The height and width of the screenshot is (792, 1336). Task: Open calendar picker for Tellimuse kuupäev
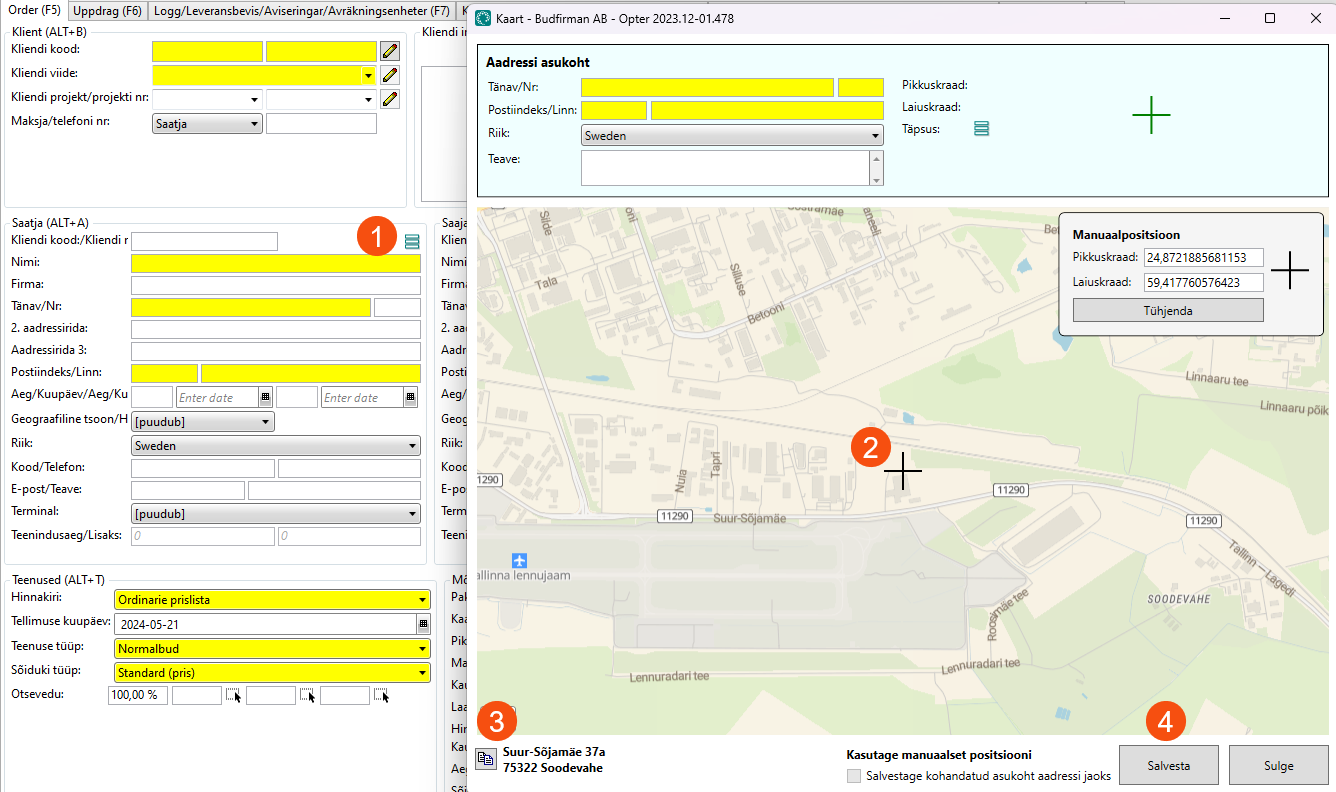point(423,624)
